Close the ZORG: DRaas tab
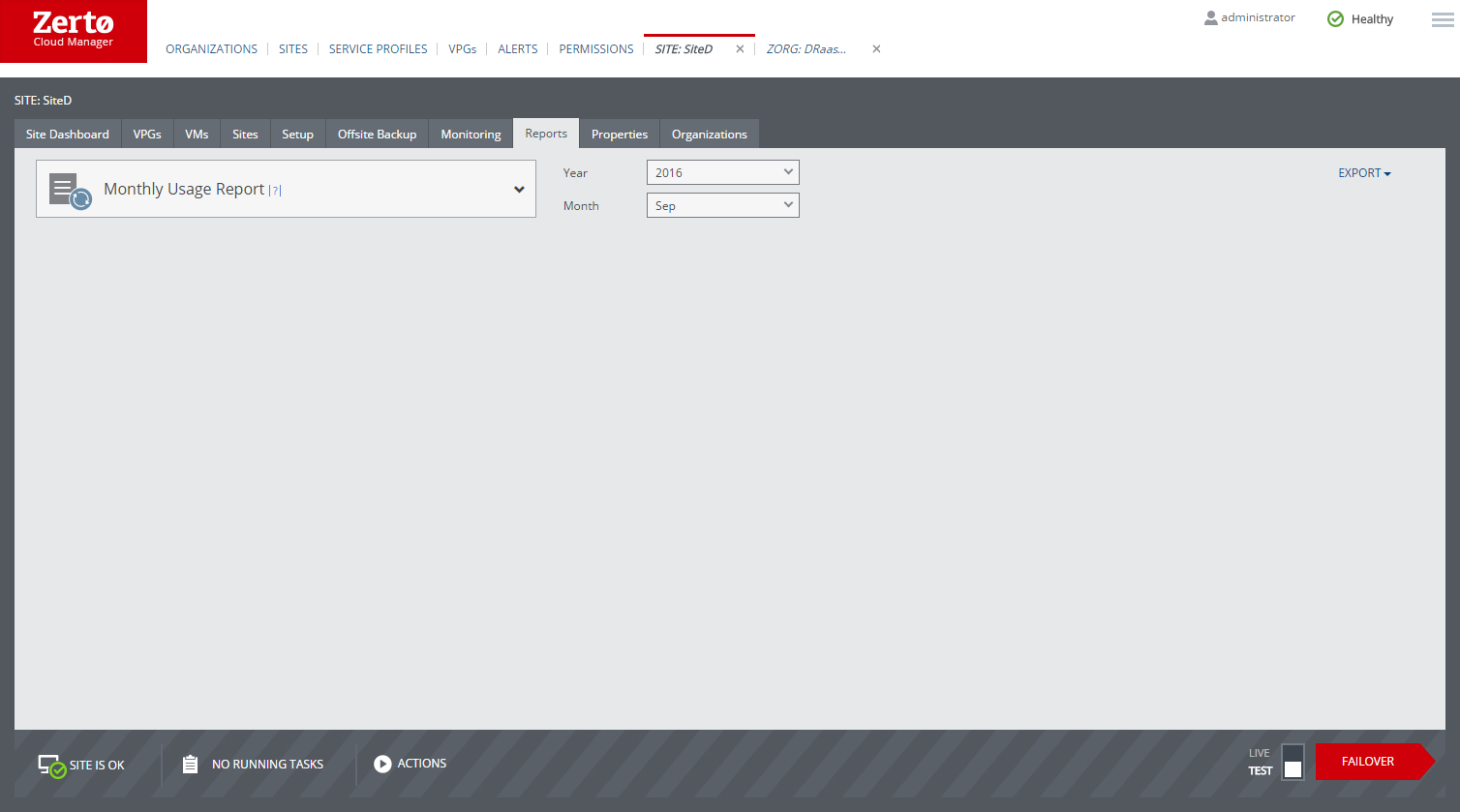 (x=876, y=48)
